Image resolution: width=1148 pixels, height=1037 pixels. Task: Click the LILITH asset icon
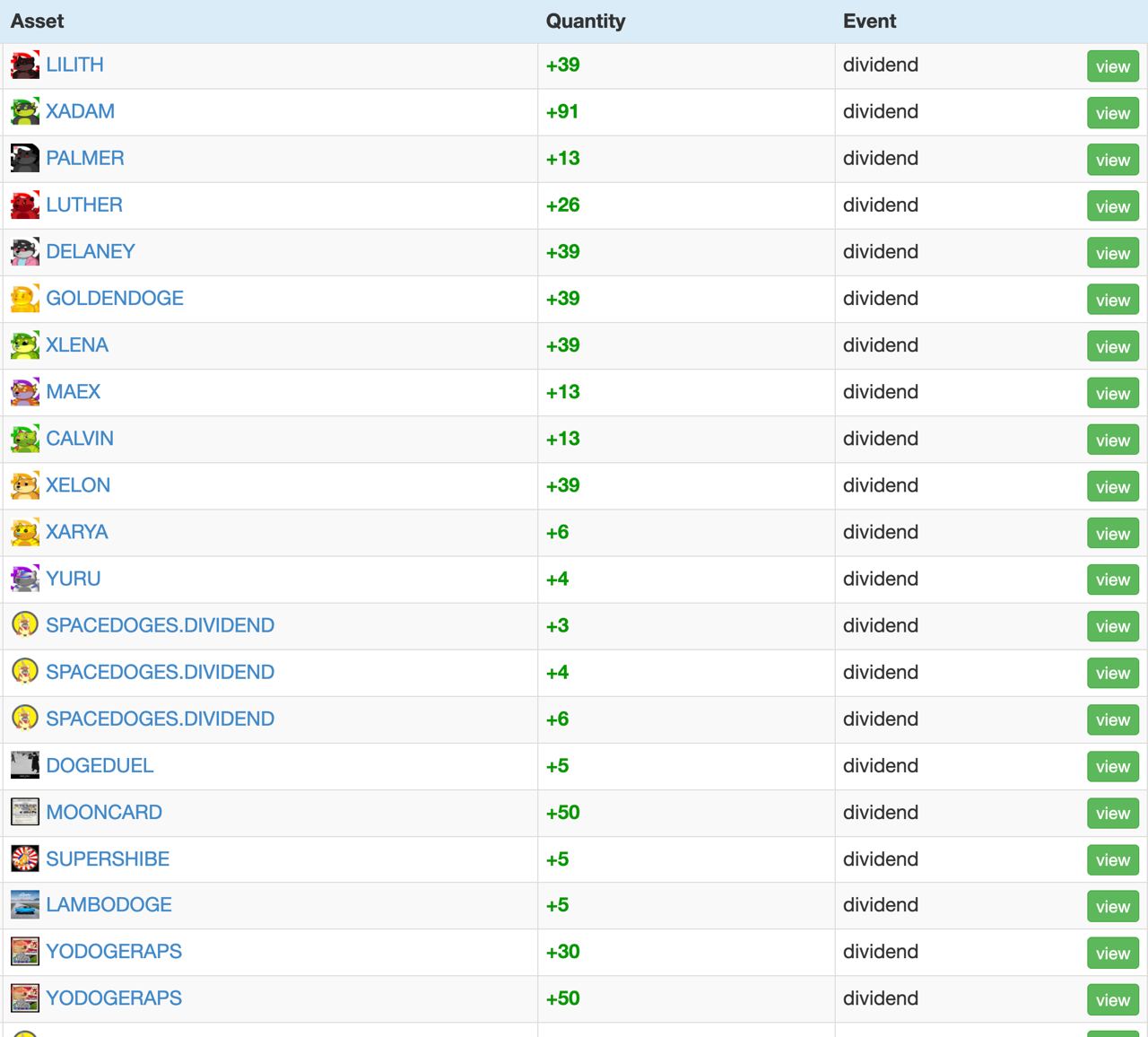coord(25,65)
